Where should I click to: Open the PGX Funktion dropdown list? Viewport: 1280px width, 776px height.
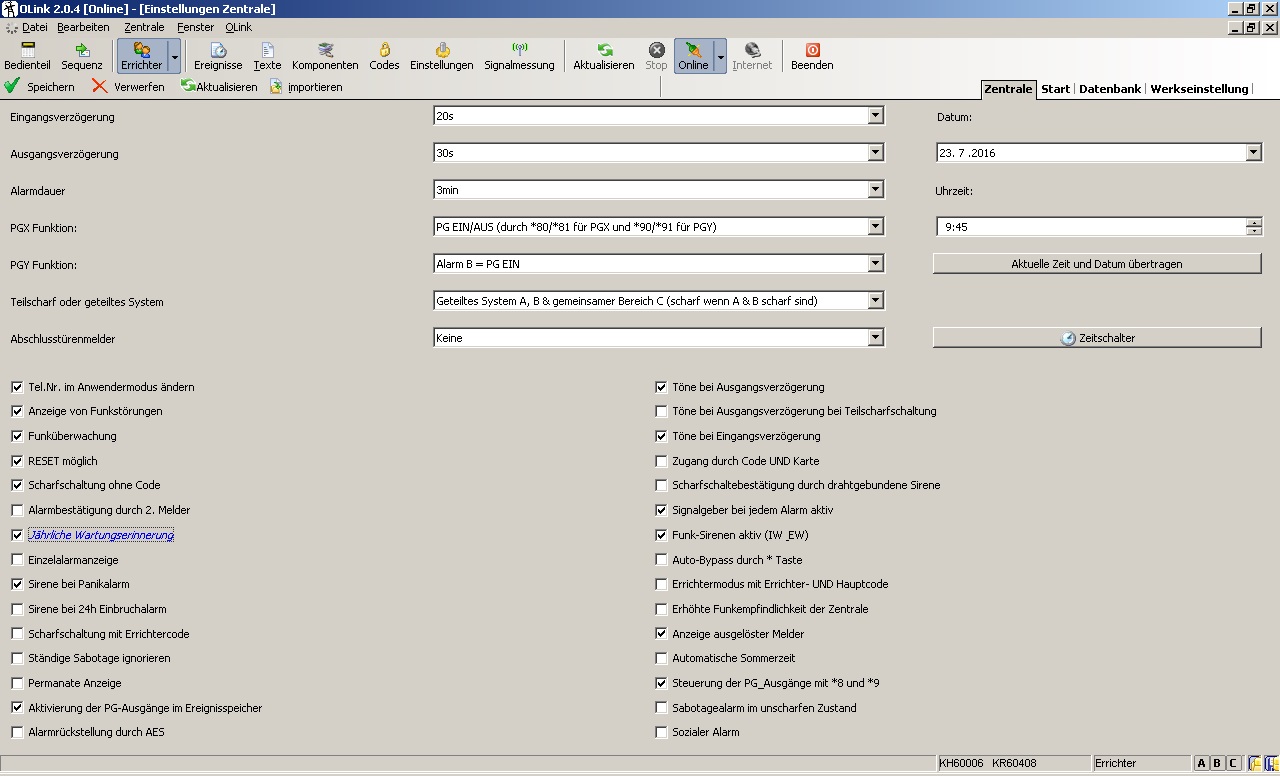pyautogui.click(x=876, y=227)
